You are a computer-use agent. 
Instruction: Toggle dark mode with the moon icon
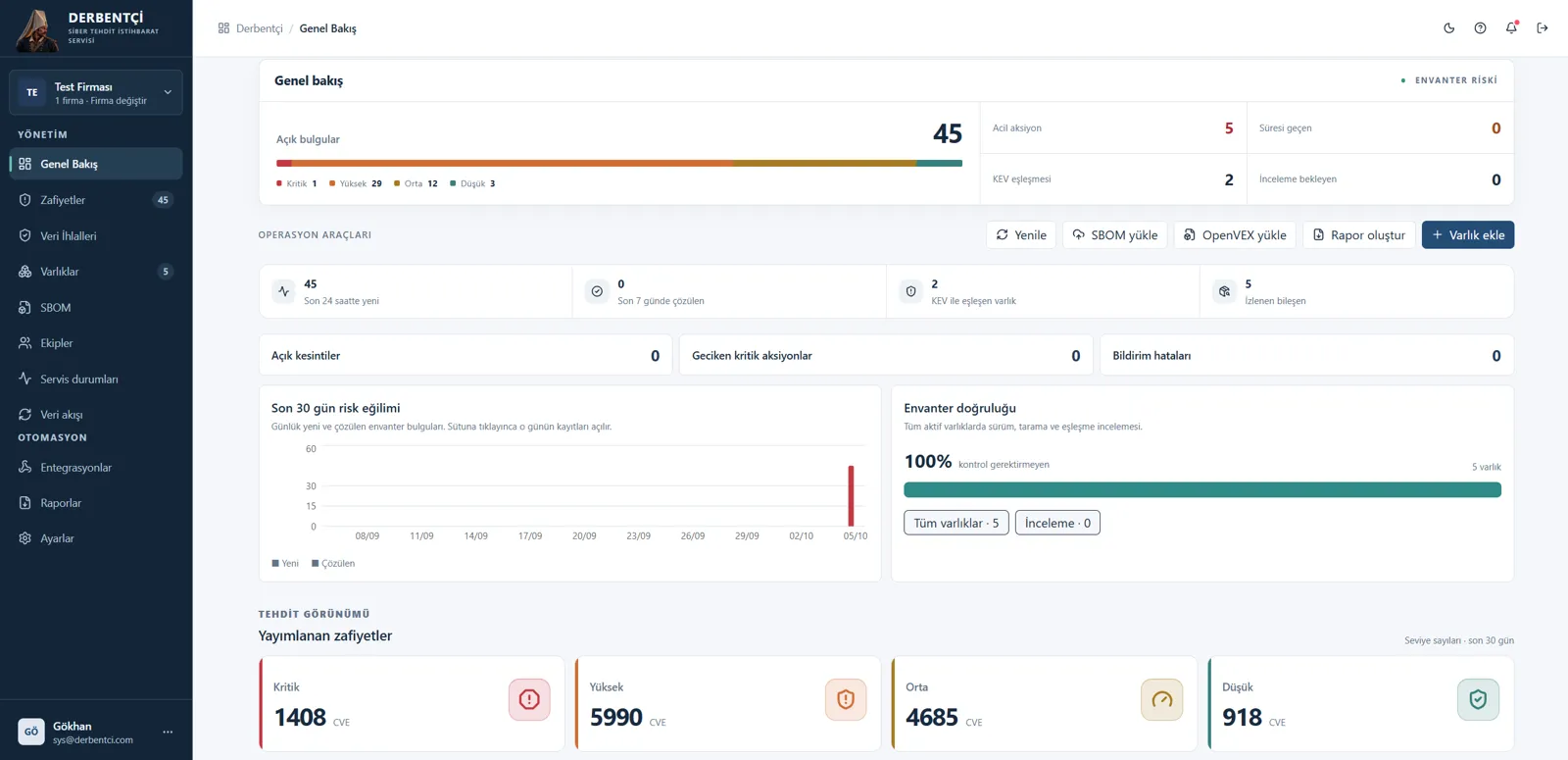coord(1449,28)
